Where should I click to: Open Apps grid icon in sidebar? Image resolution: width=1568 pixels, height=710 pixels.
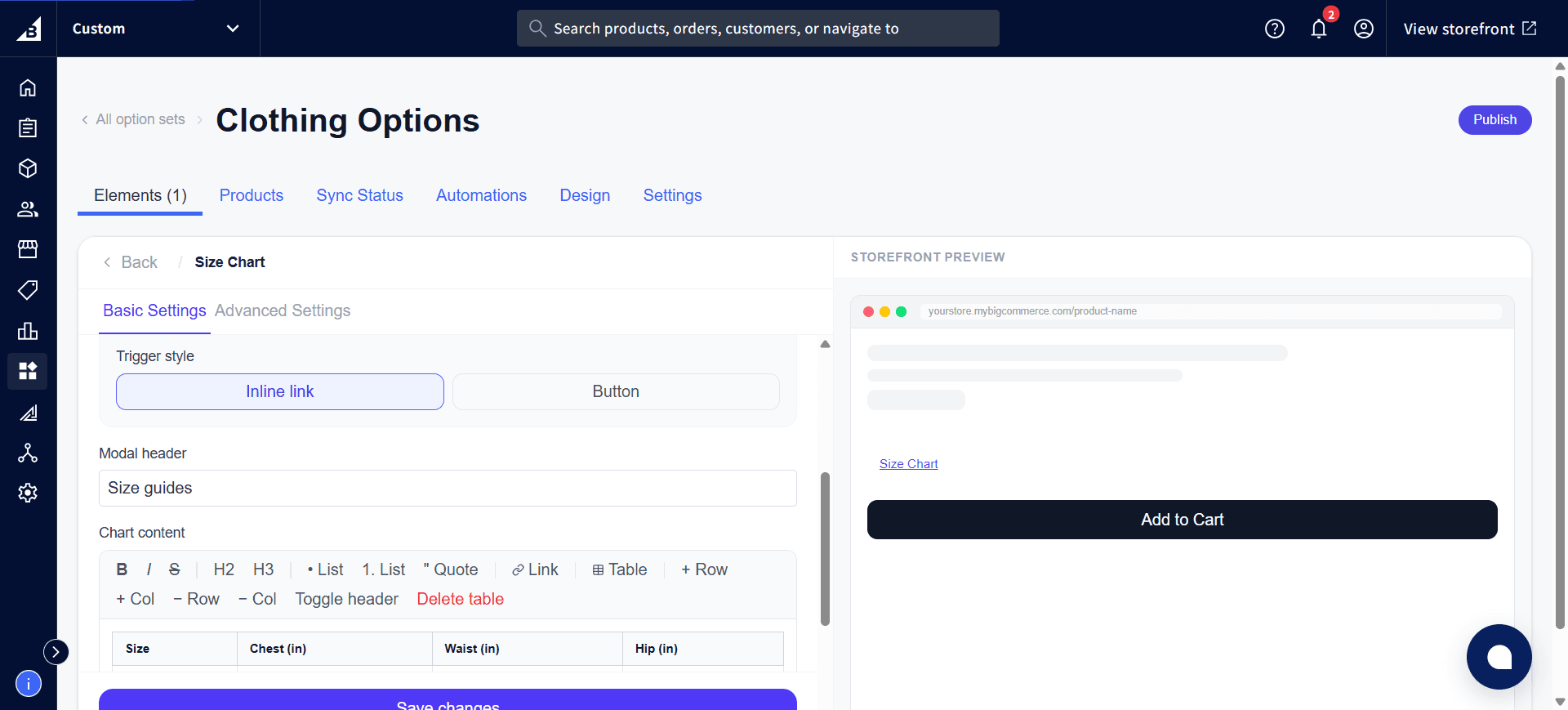tap(28, 371)
